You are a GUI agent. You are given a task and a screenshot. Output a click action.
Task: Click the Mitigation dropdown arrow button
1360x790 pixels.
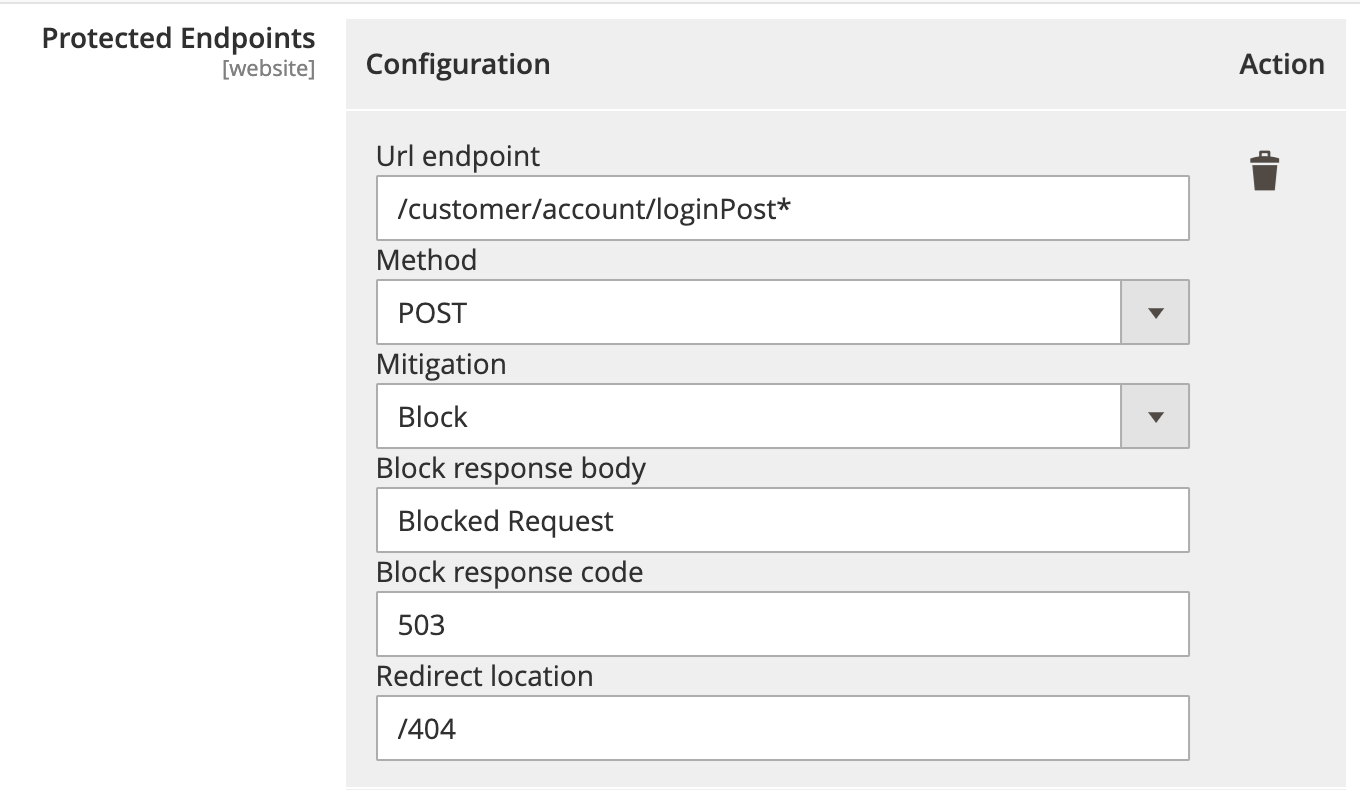1155,416
